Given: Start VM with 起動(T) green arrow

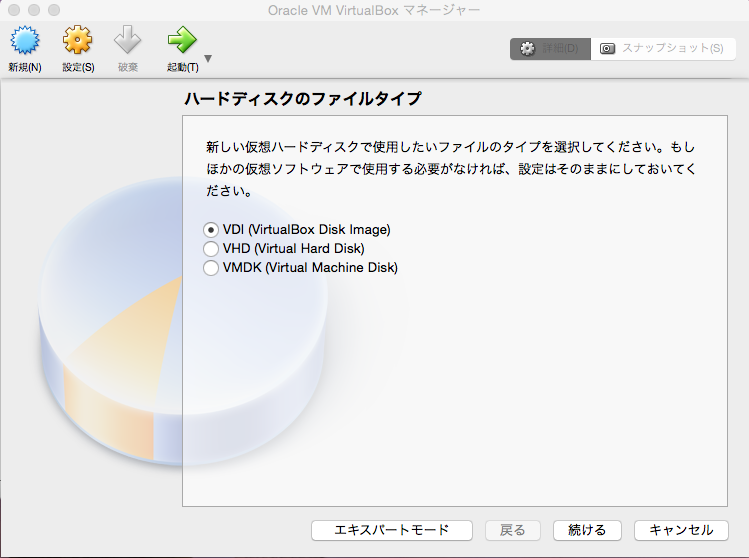Looking at the screenshot, I should tap(182, 40).
